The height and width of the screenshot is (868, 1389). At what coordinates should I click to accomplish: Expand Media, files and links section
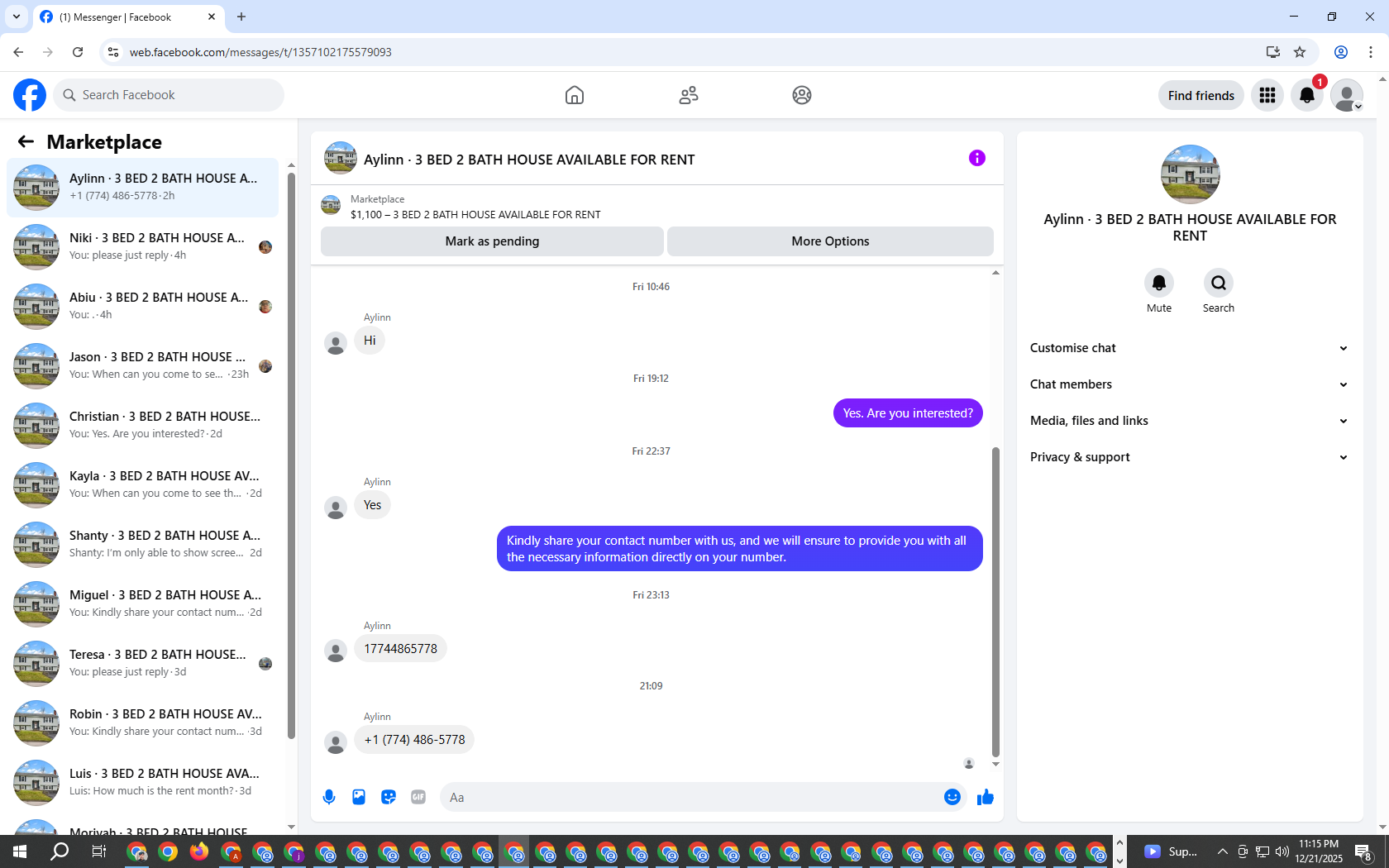[1190, 421]
